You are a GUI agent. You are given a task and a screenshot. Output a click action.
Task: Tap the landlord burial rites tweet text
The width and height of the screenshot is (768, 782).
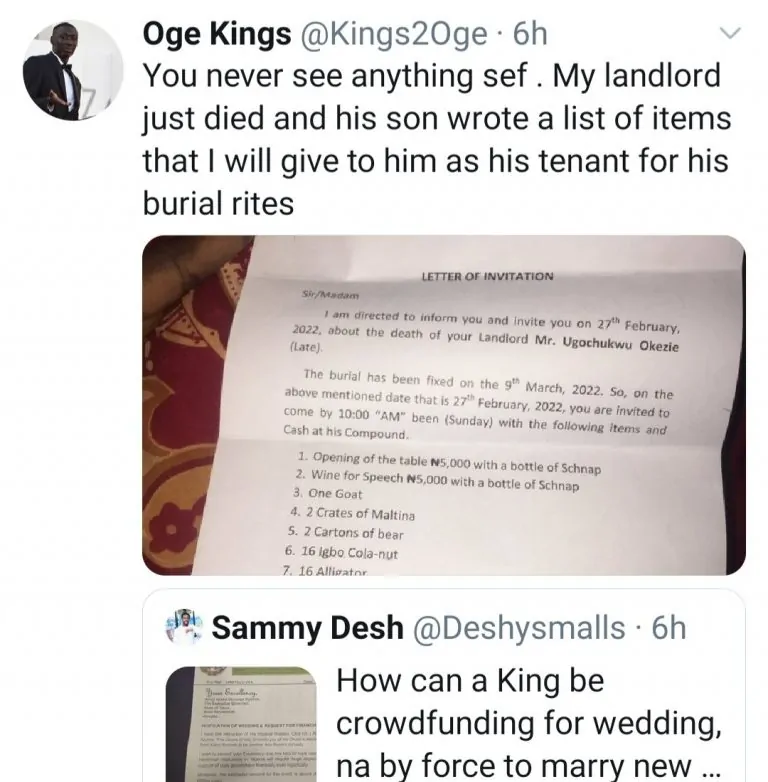point(437,140)
